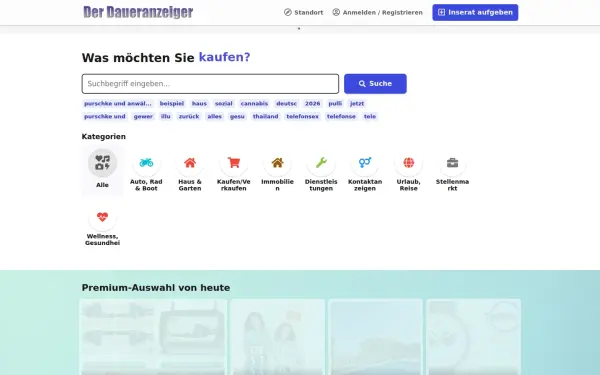
Task: Click the plus icon in Inserat aufgeben
Action: (441, 12)
